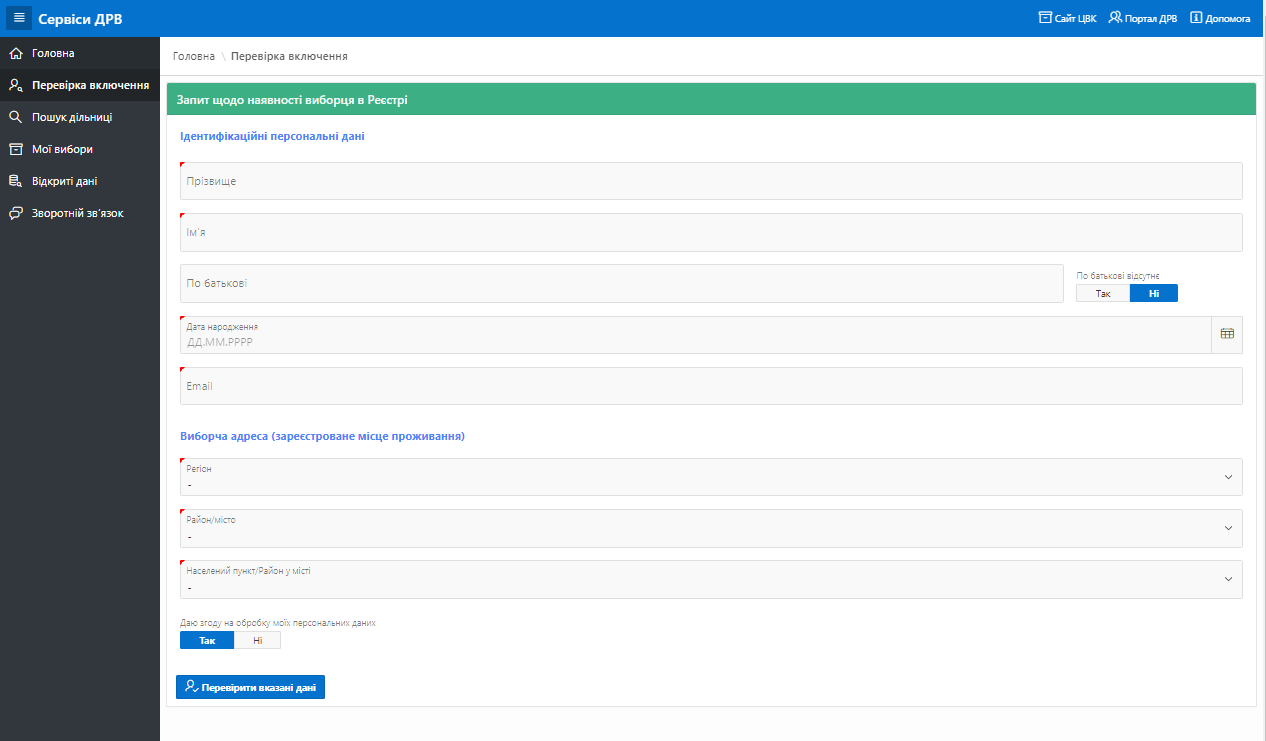Click the Сервіси ДРВ header title
This screenshot has height=741, width=1266.
[80, 19]
